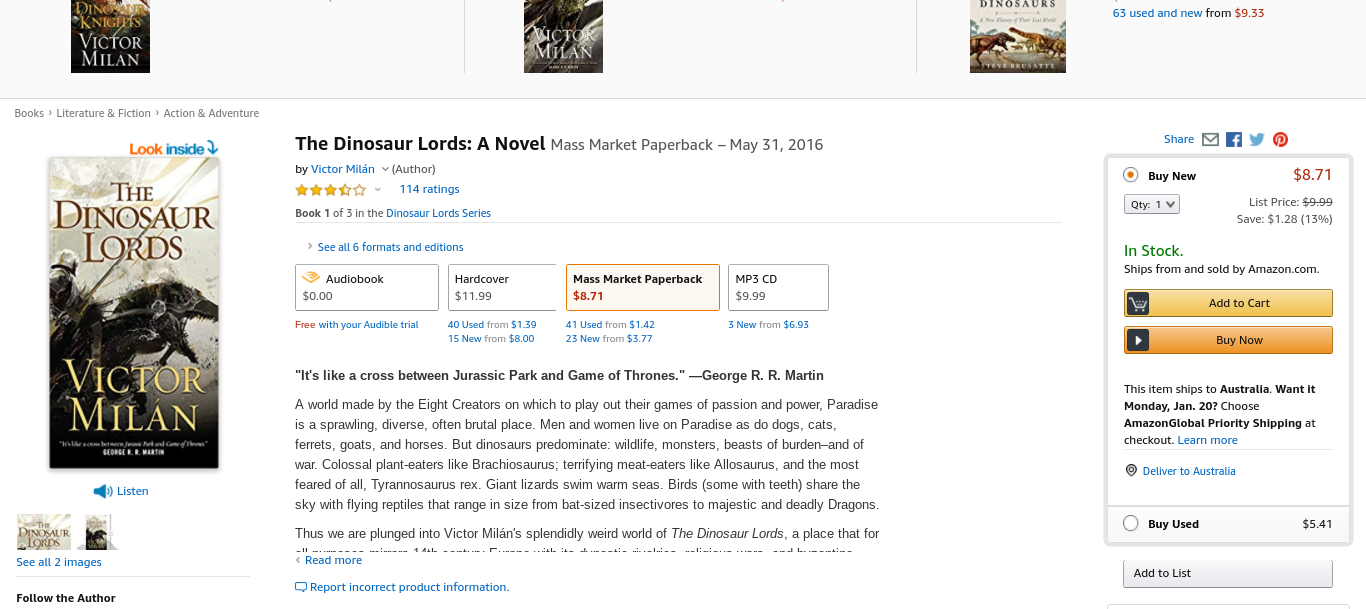Image resolution: width=1366 pixels, height=609 pixels.
Task: Open the Qty quantity dropdown
Action: (1152, 204)
